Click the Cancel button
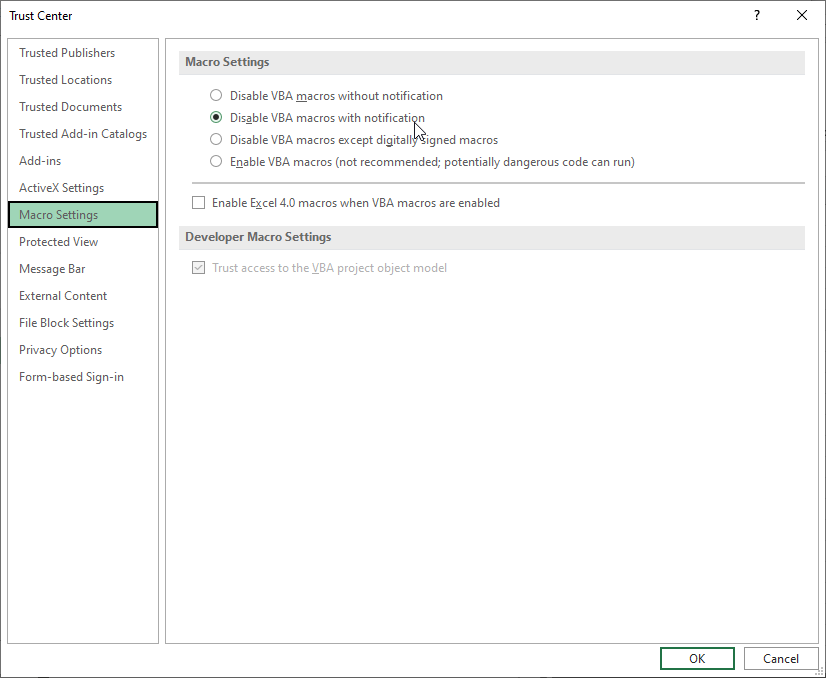Screen dimensions: 826x678 pos(781,659)
